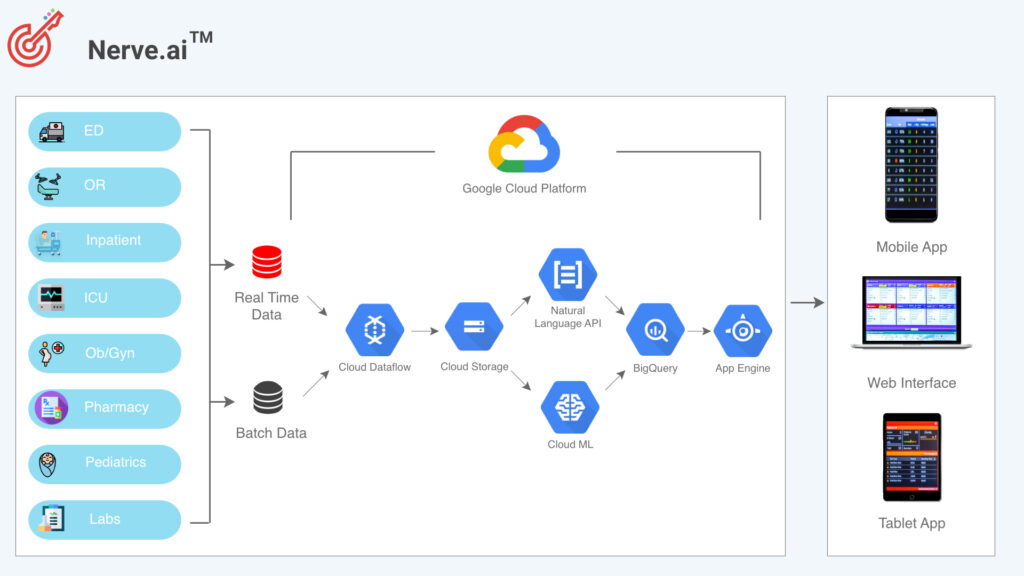Click the BigQuery label
The width and height of the screenshot is (1024, 576).
coord(655,368)
